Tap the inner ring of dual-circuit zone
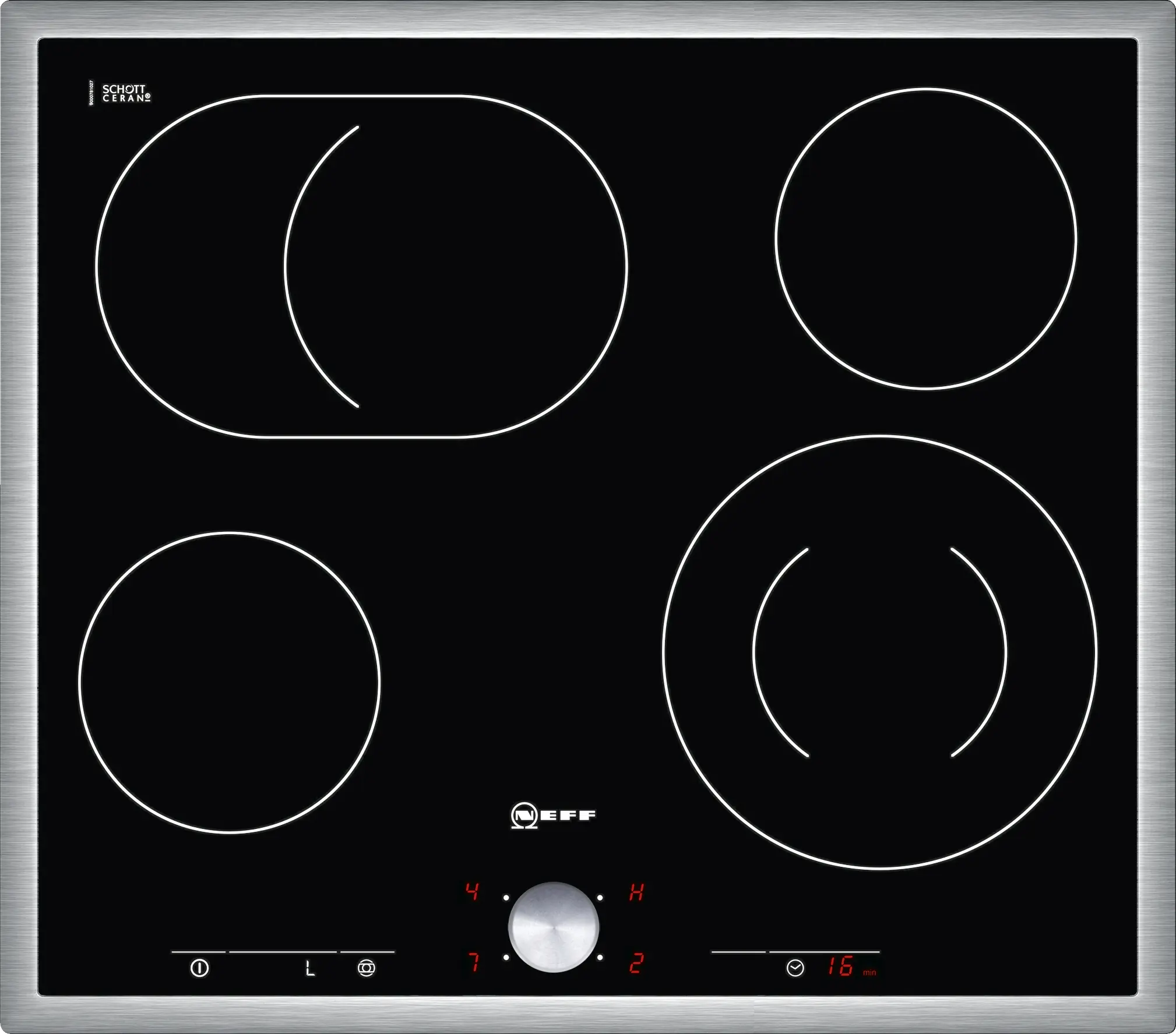 click(x=879, y=651)
